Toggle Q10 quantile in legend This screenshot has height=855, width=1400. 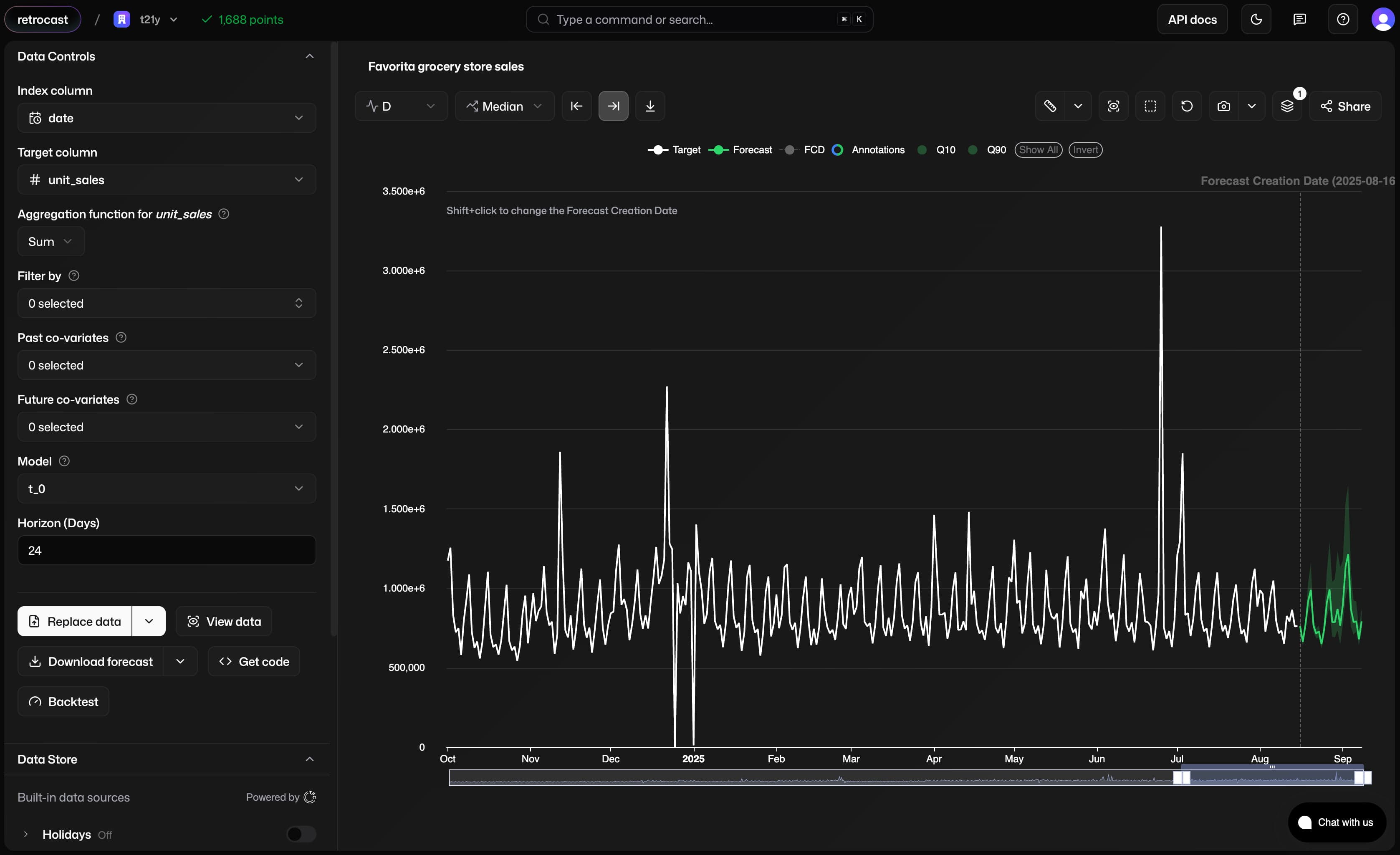pos(936,150)
